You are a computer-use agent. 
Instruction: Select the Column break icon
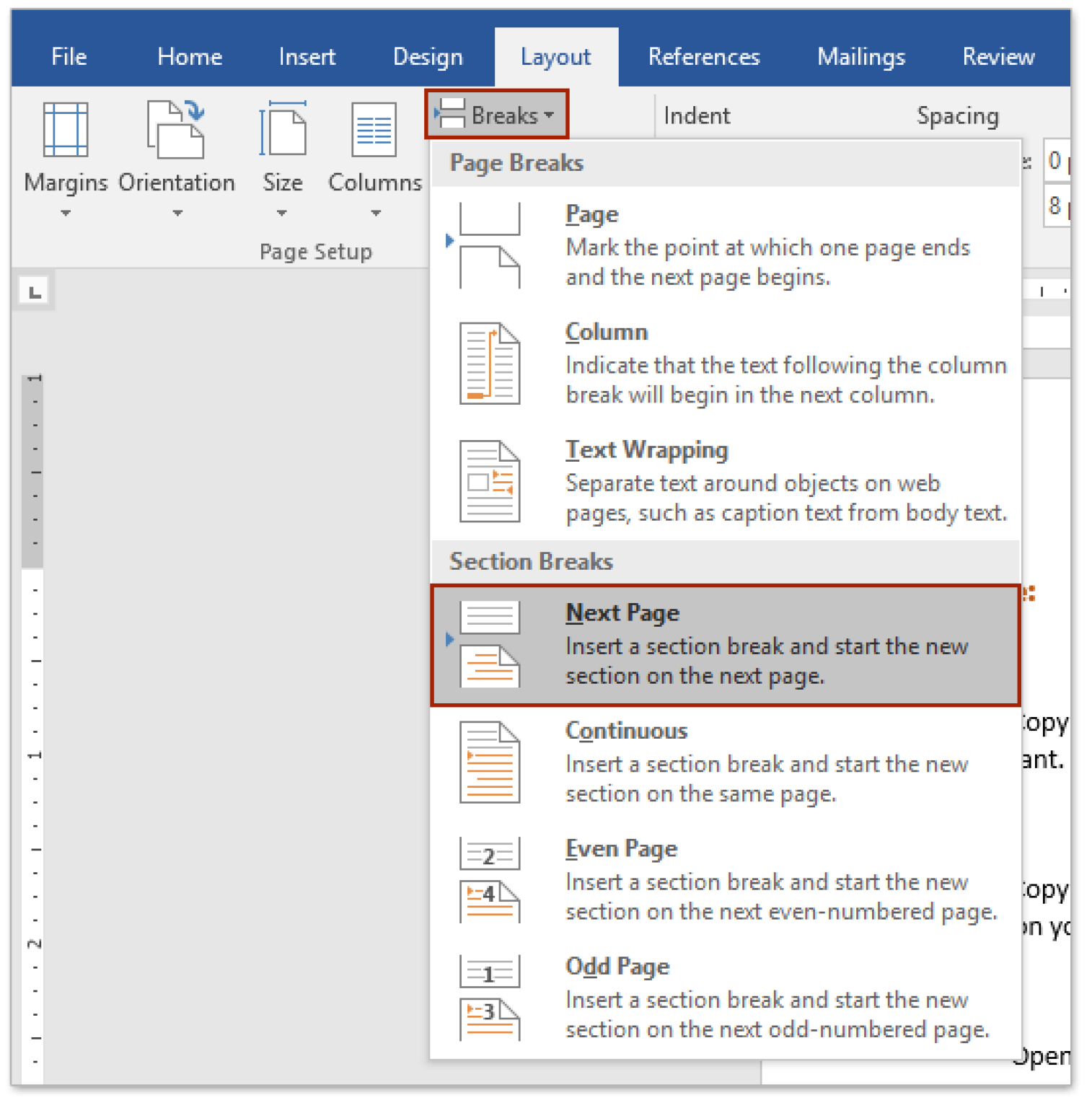point(490,363)
